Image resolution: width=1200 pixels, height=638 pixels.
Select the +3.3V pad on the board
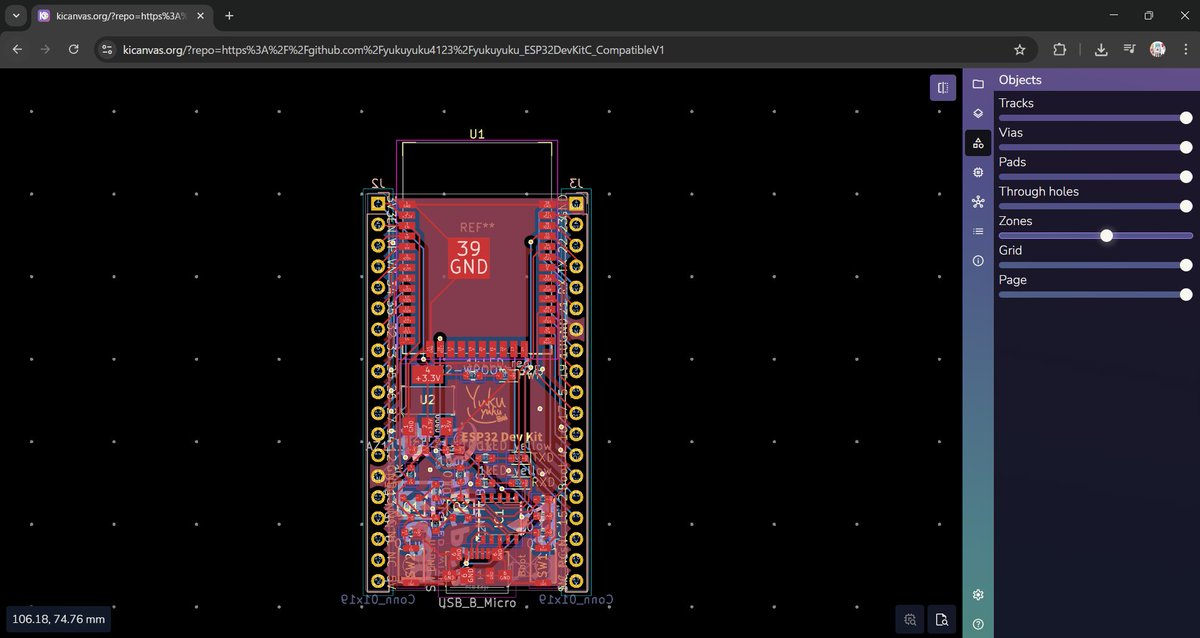427,375
